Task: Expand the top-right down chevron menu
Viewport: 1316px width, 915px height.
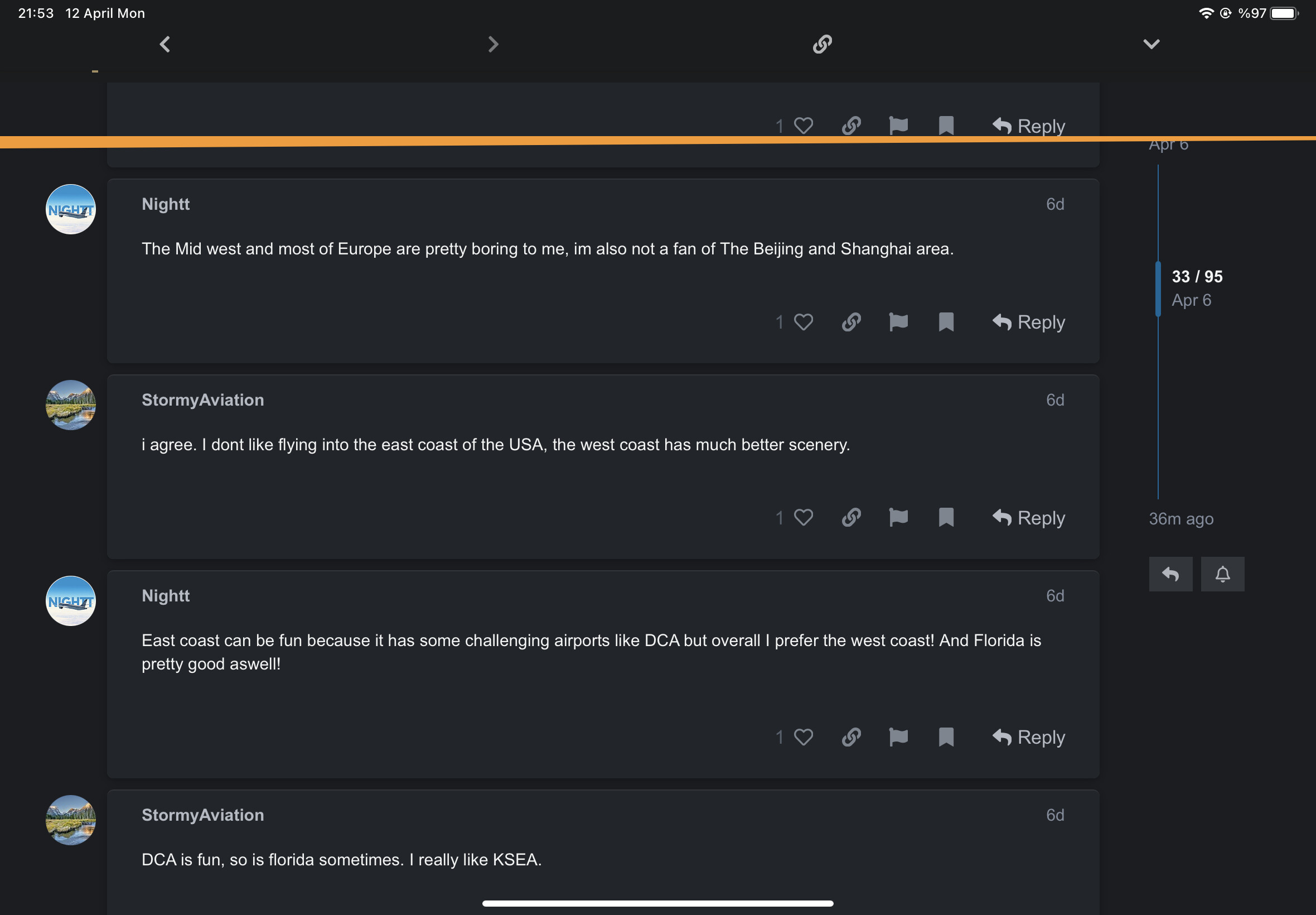Action: click(x=1151, y=44)
